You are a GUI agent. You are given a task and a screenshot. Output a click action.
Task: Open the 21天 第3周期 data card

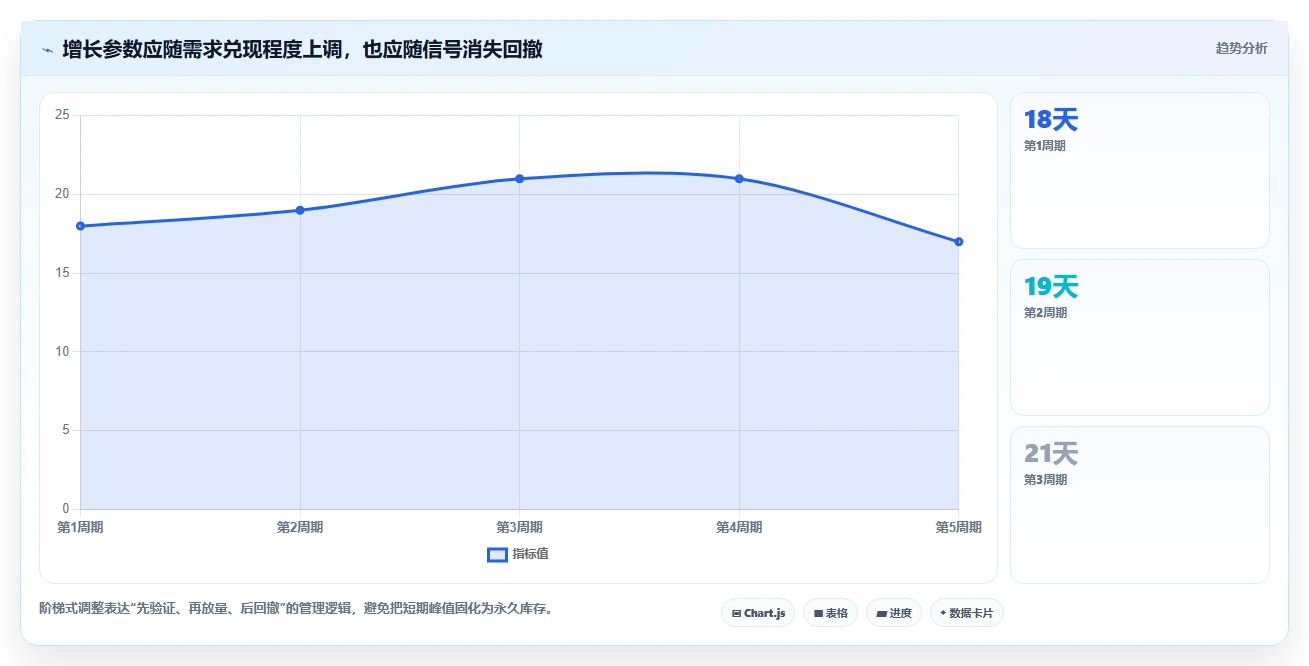pyautogui.click(x=1140, y=504)
